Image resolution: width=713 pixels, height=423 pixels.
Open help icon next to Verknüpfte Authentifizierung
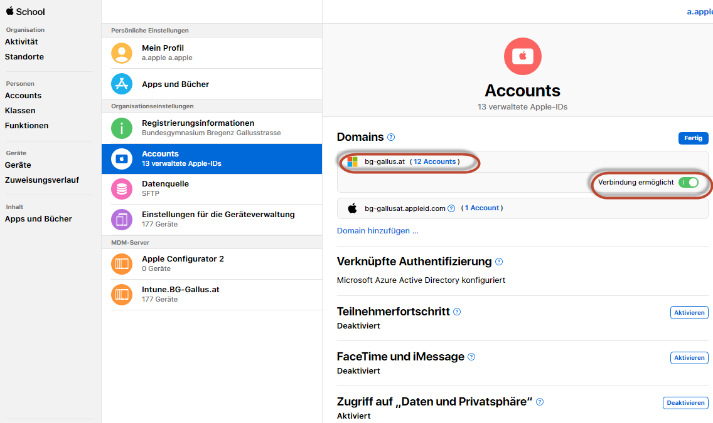click(499, 262)
